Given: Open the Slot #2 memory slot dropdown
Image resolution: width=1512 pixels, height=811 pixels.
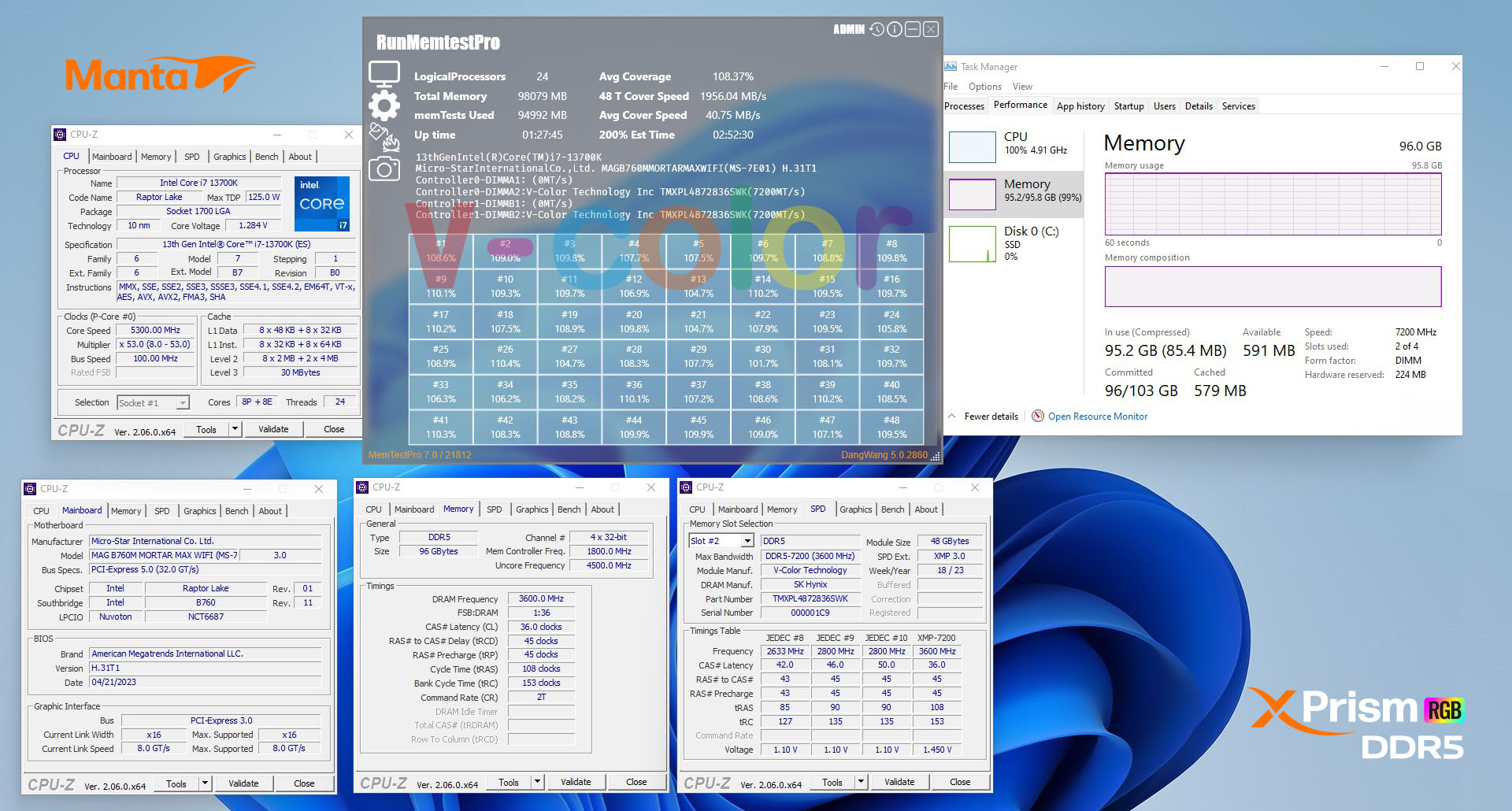Looking at the screenshot, I should (x=747, y=540).
